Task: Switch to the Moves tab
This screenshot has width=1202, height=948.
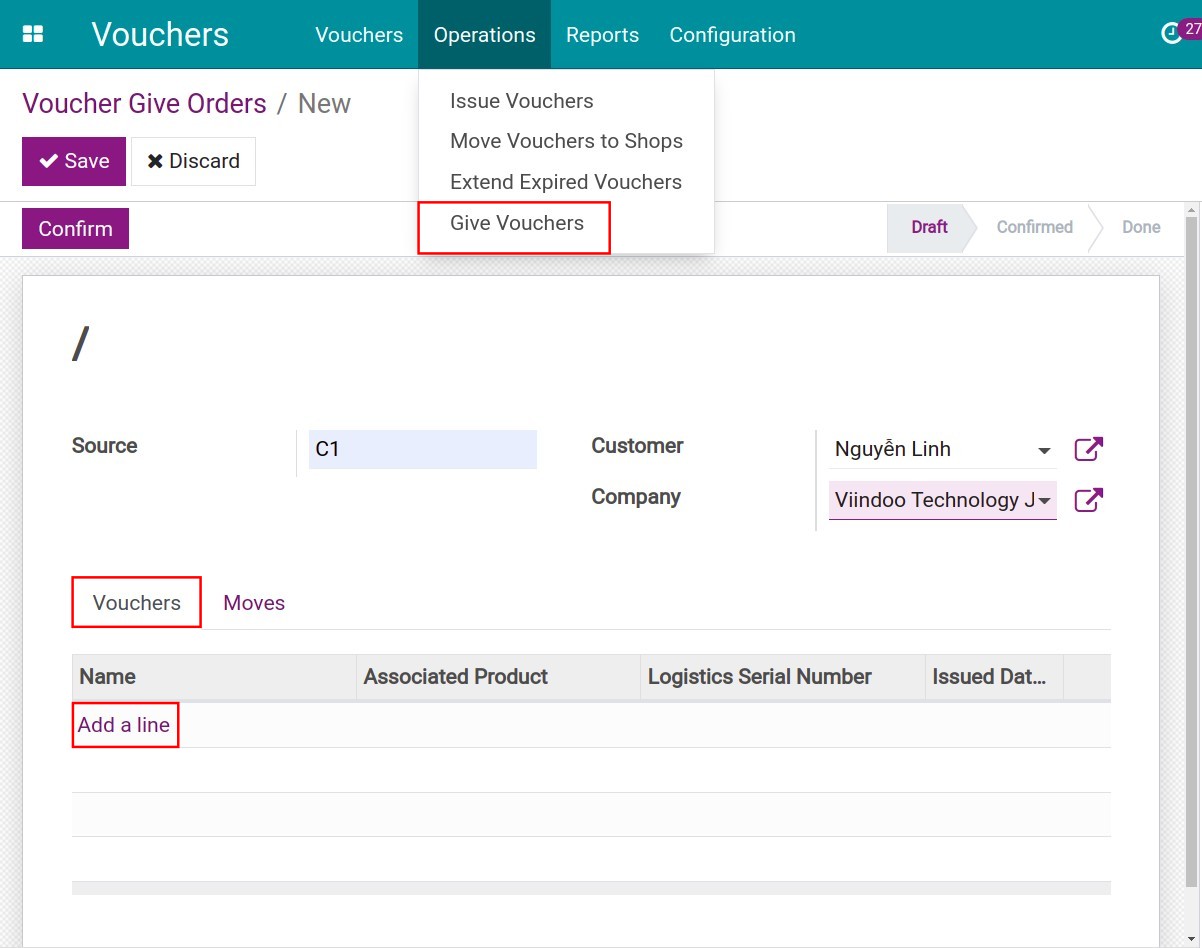Action: 254,603
